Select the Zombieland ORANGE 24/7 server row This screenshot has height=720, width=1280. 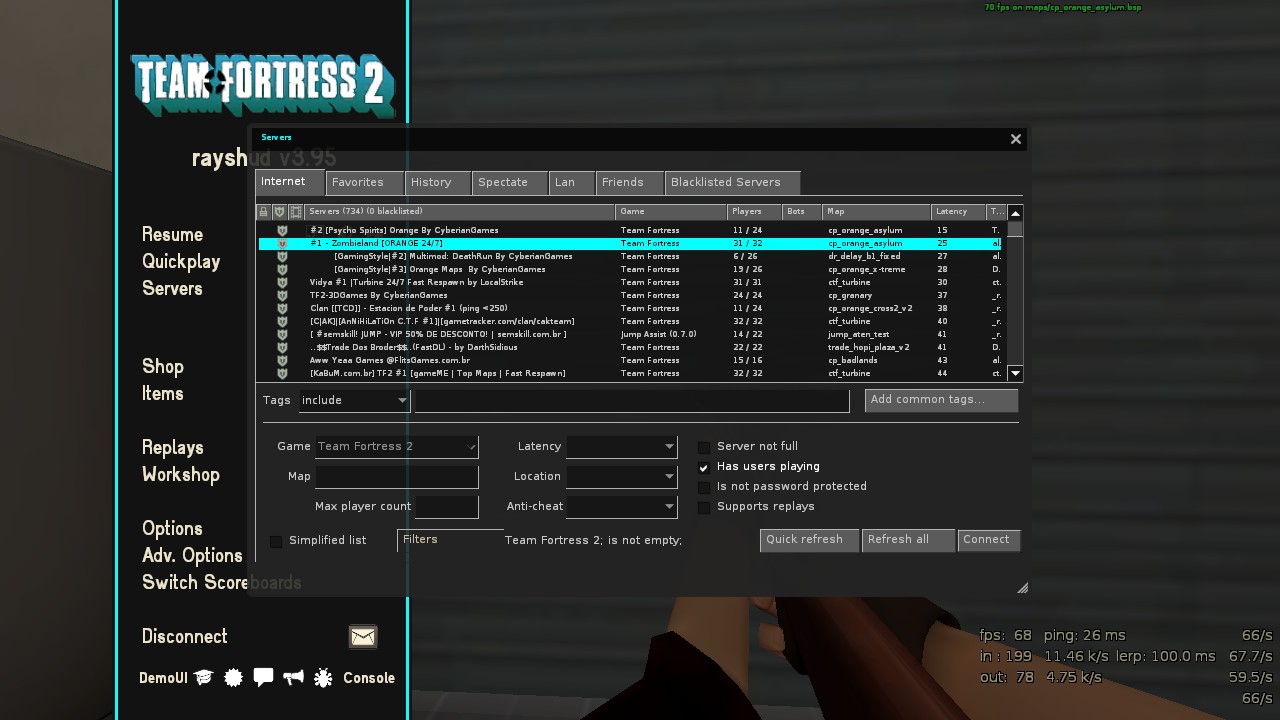630,244
